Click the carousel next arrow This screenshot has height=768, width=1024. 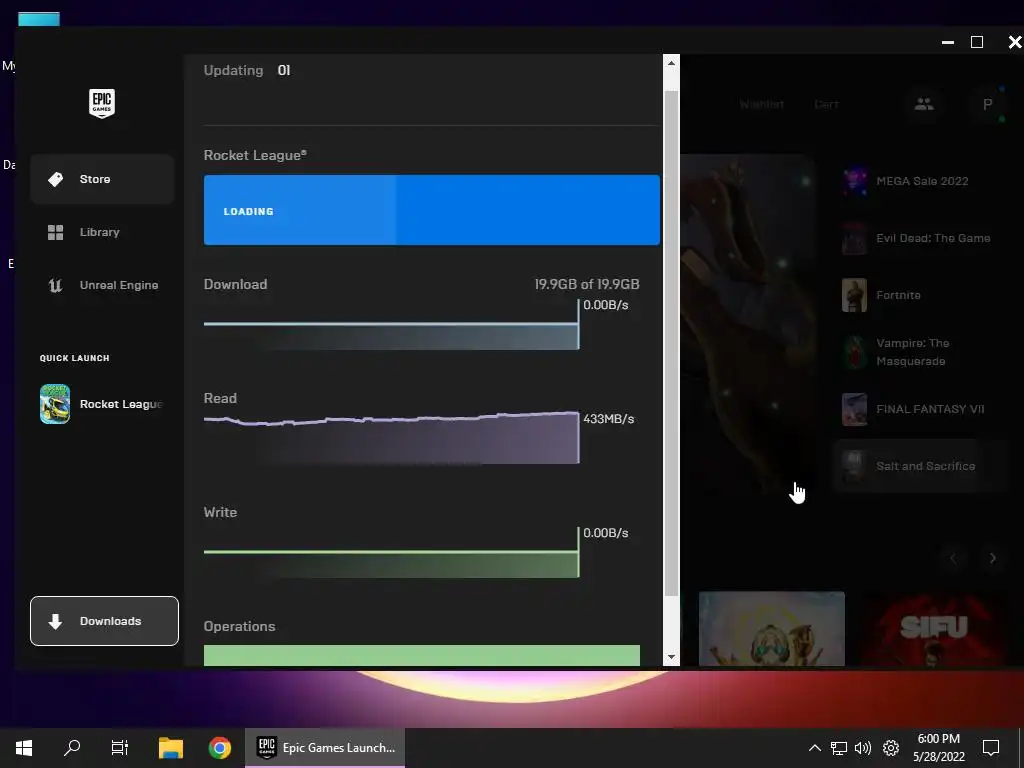pos(993,558)
